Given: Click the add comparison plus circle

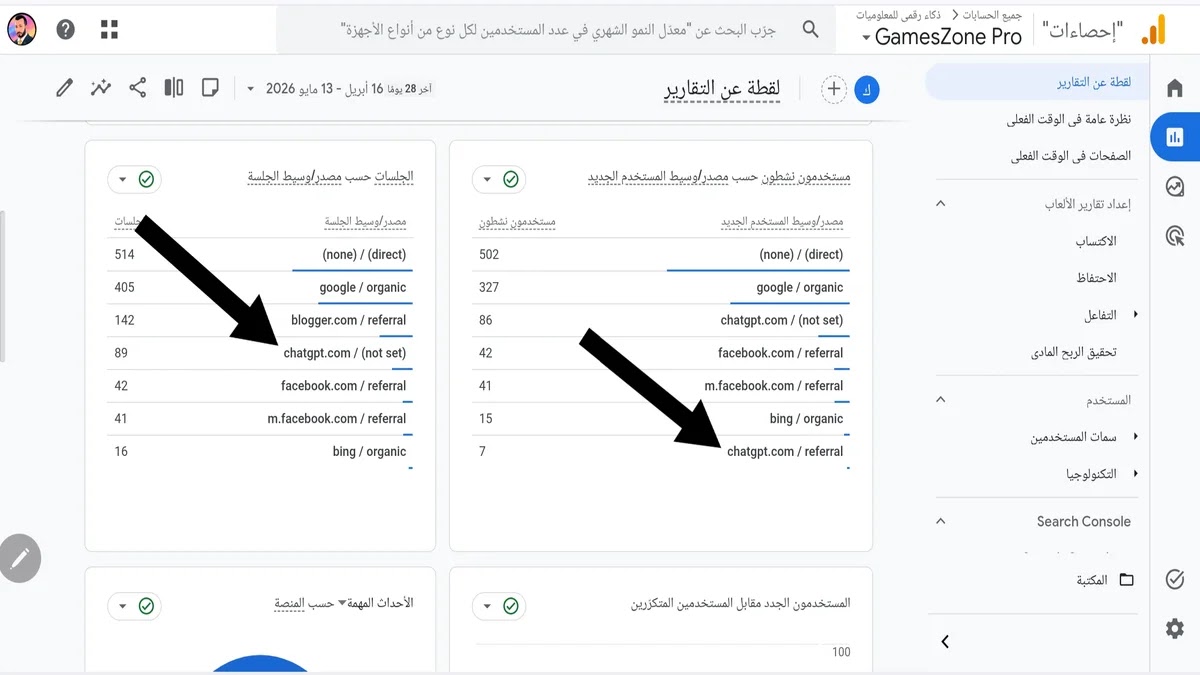Looking at the screenshot, I should (834, 89).
